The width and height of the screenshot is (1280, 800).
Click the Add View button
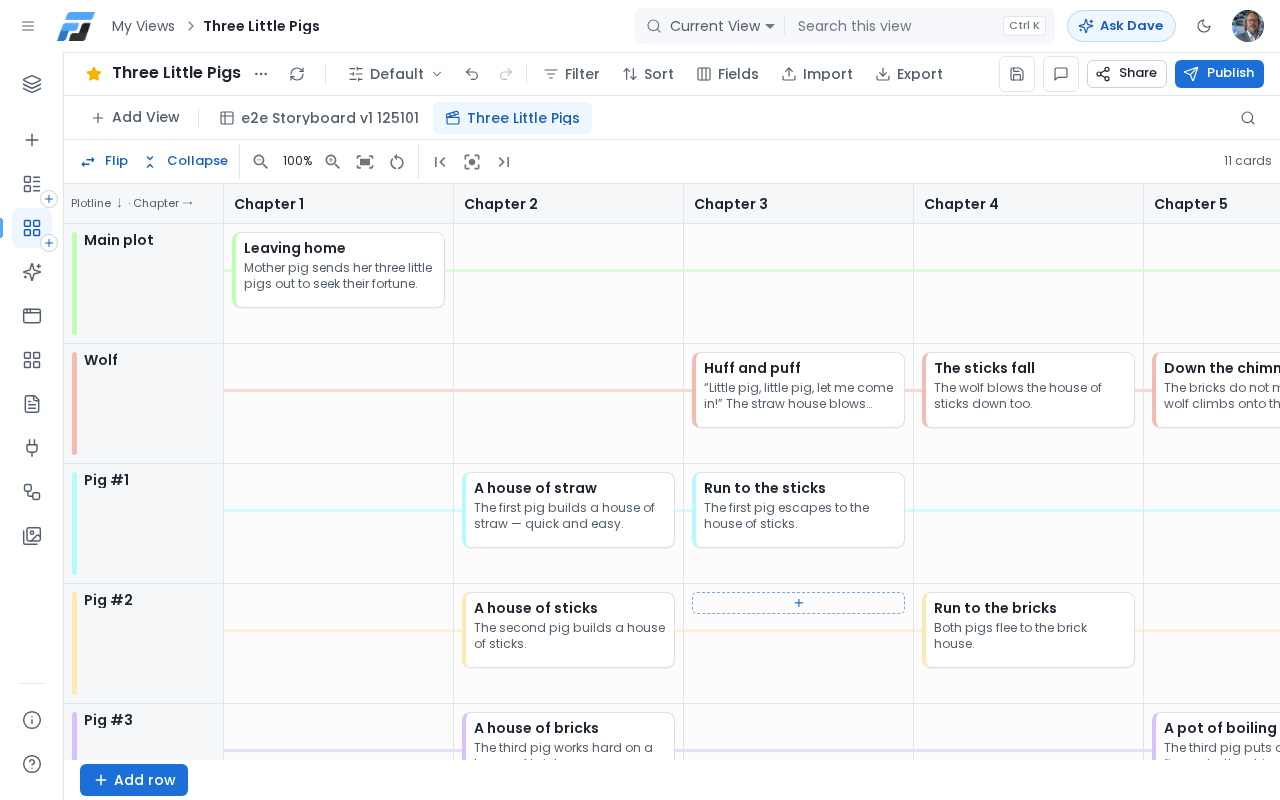tap(135, 118)
